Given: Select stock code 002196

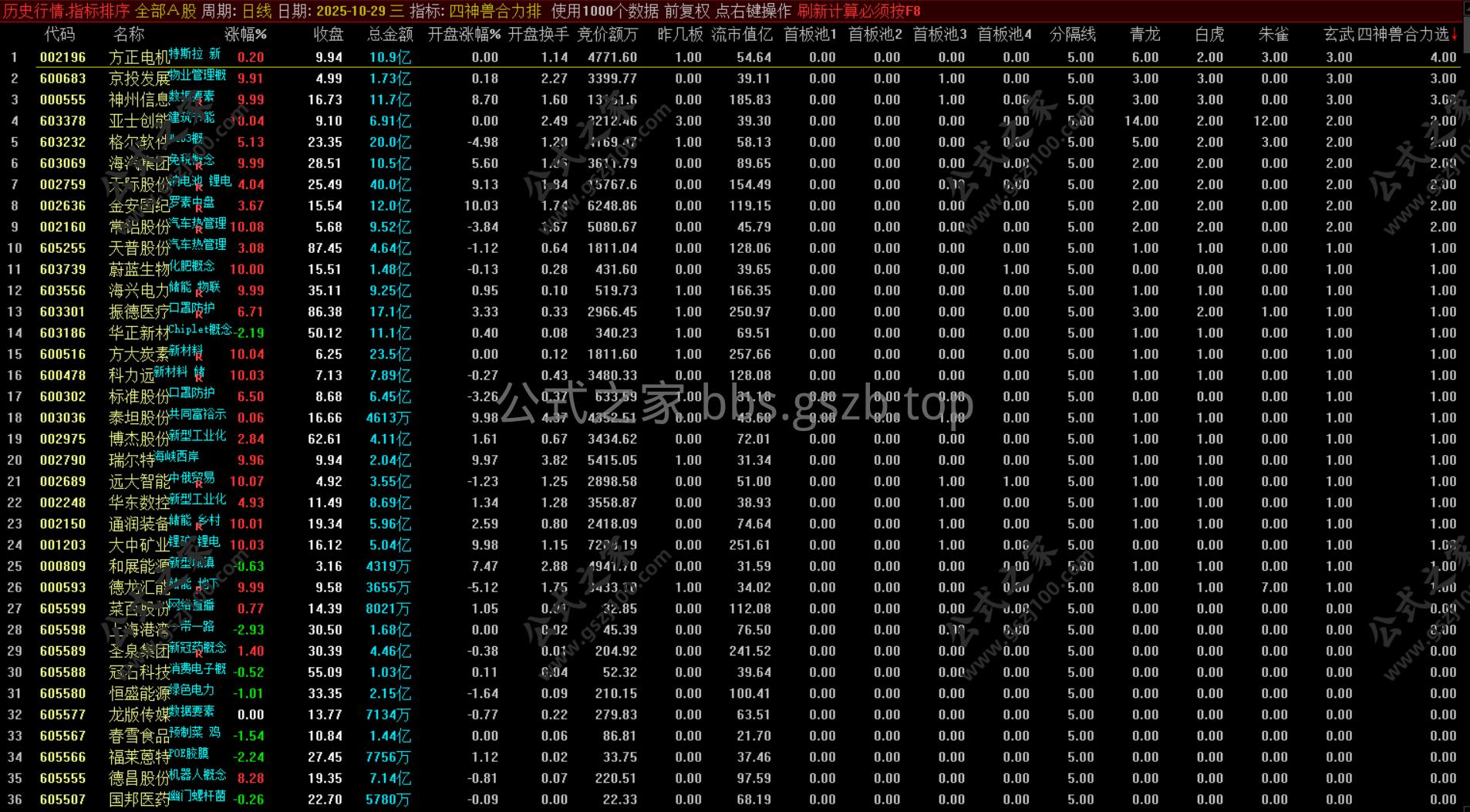Looking at the screenshot, I should pyautogui.click(x=62, y=57).
